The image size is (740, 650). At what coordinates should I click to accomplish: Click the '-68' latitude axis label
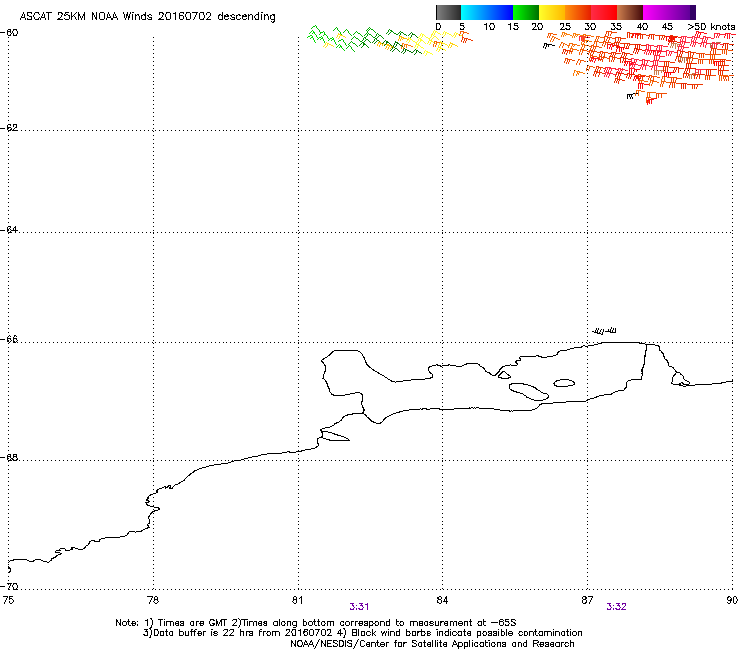(x=9, y=457)
